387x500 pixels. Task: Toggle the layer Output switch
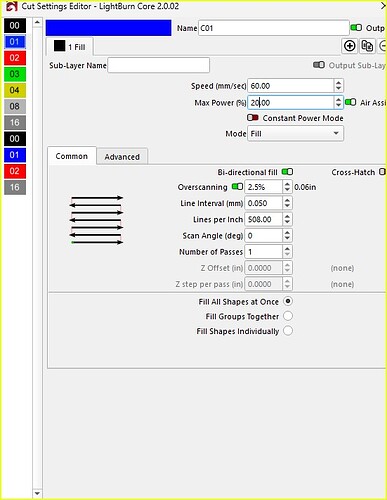[356, 28]
